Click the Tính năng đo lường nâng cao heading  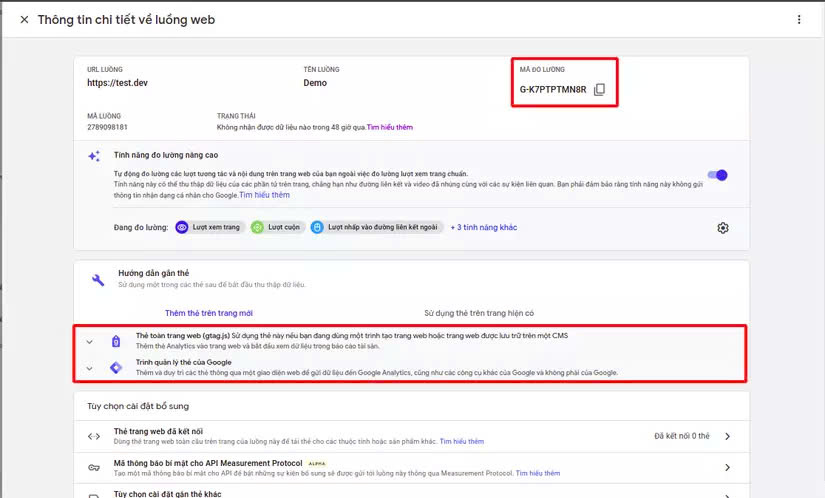click(166, 155)
